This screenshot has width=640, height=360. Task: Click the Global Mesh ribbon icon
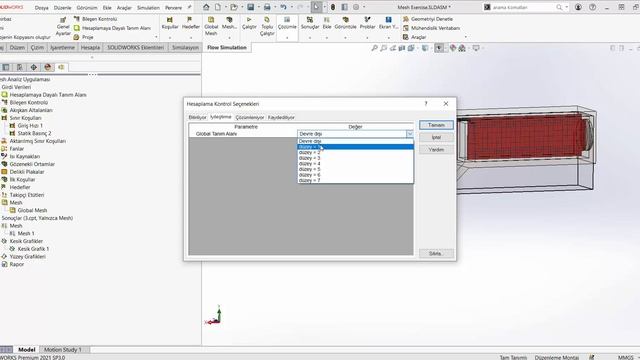pyautogui.click(x=211, y=26)
